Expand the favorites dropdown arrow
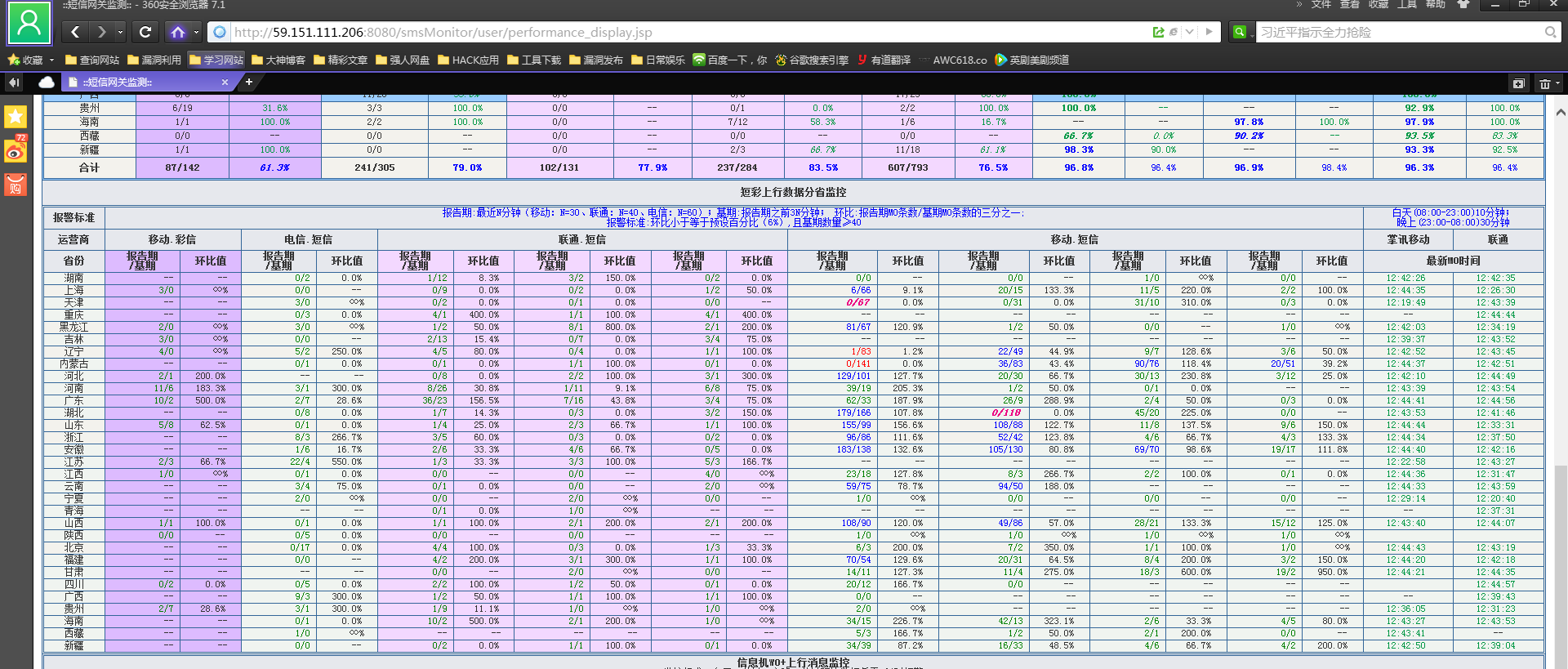 click(51, 60)
